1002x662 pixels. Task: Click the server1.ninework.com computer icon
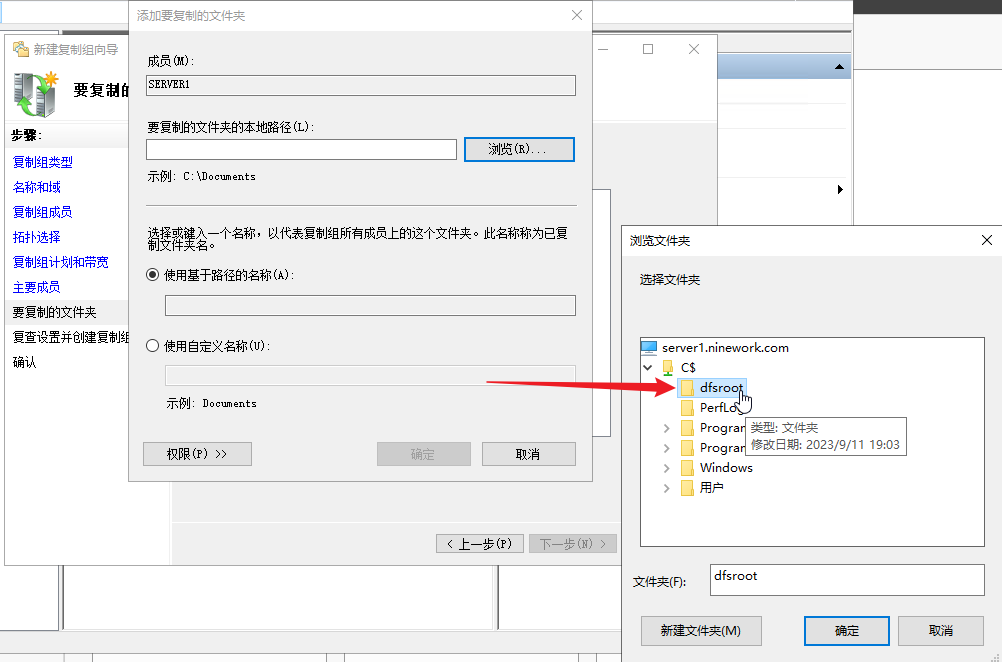click(x=649, y=348)
